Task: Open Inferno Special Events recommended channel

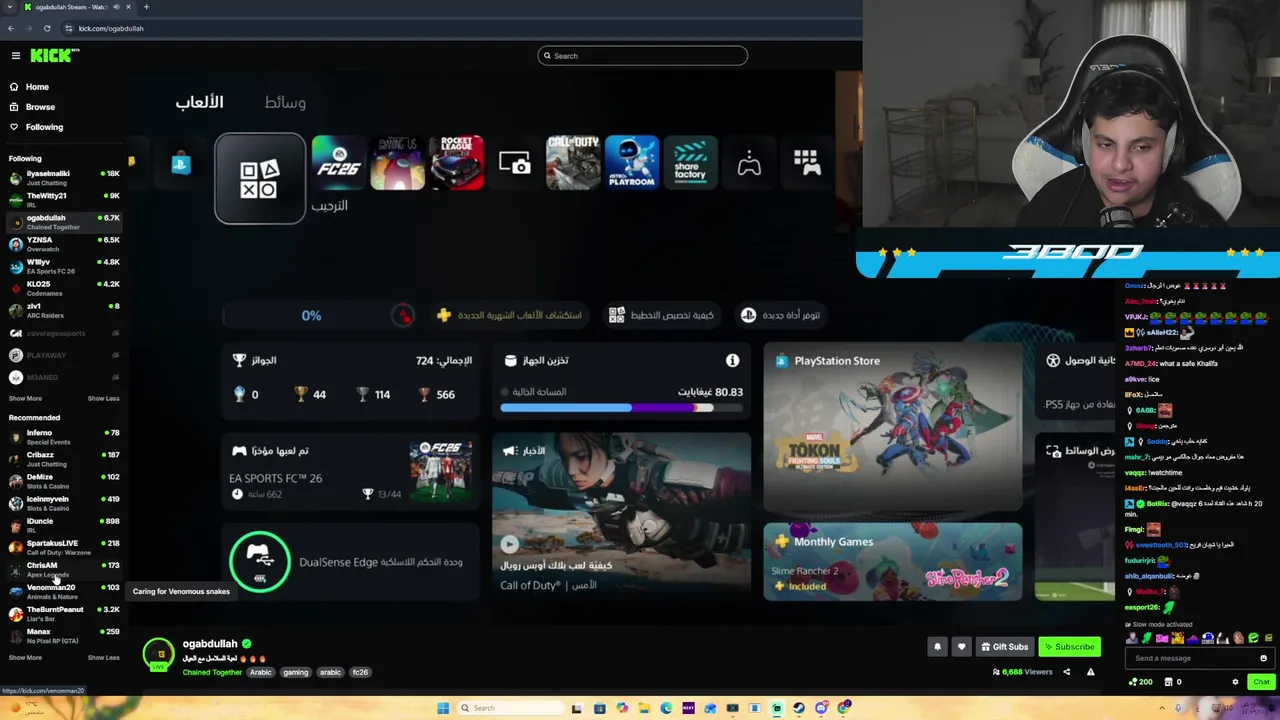Action: pos(63,436)
